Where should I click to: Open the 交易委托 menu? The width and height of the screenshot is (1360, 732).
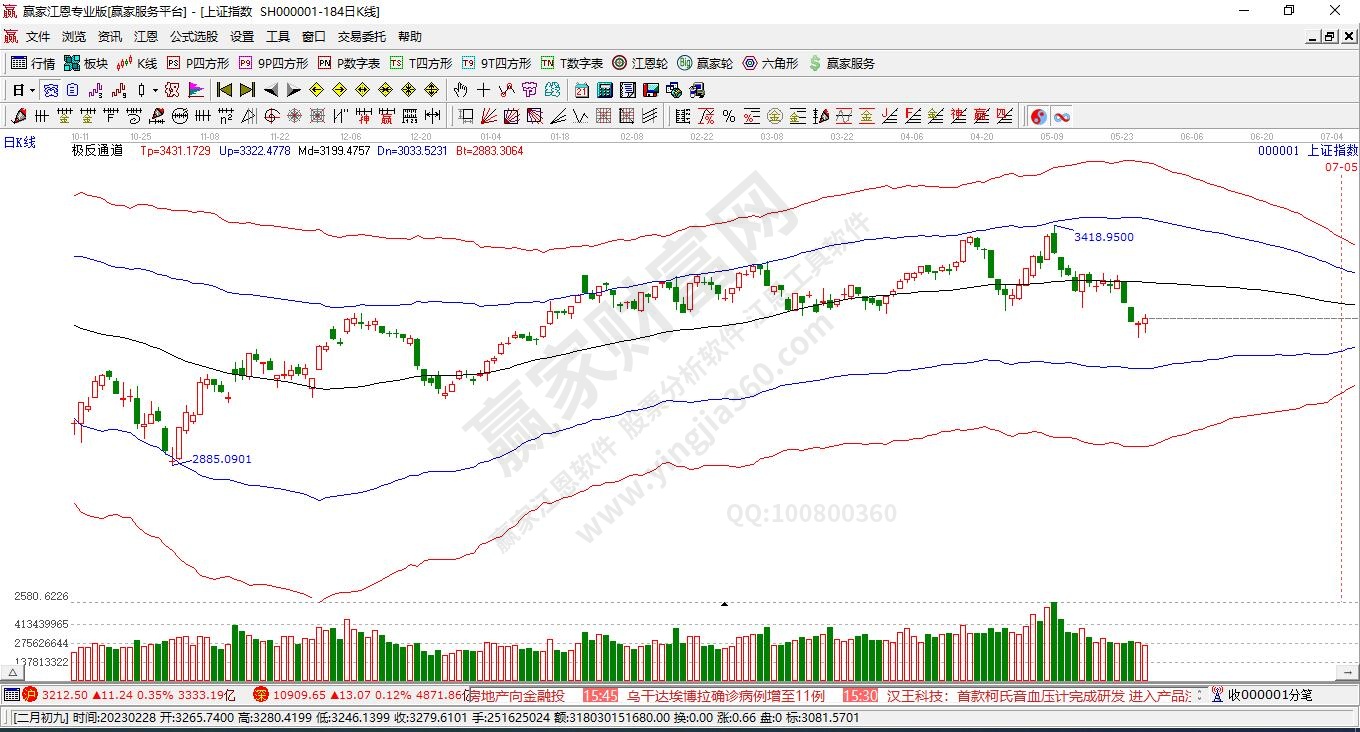pos(361,37)
